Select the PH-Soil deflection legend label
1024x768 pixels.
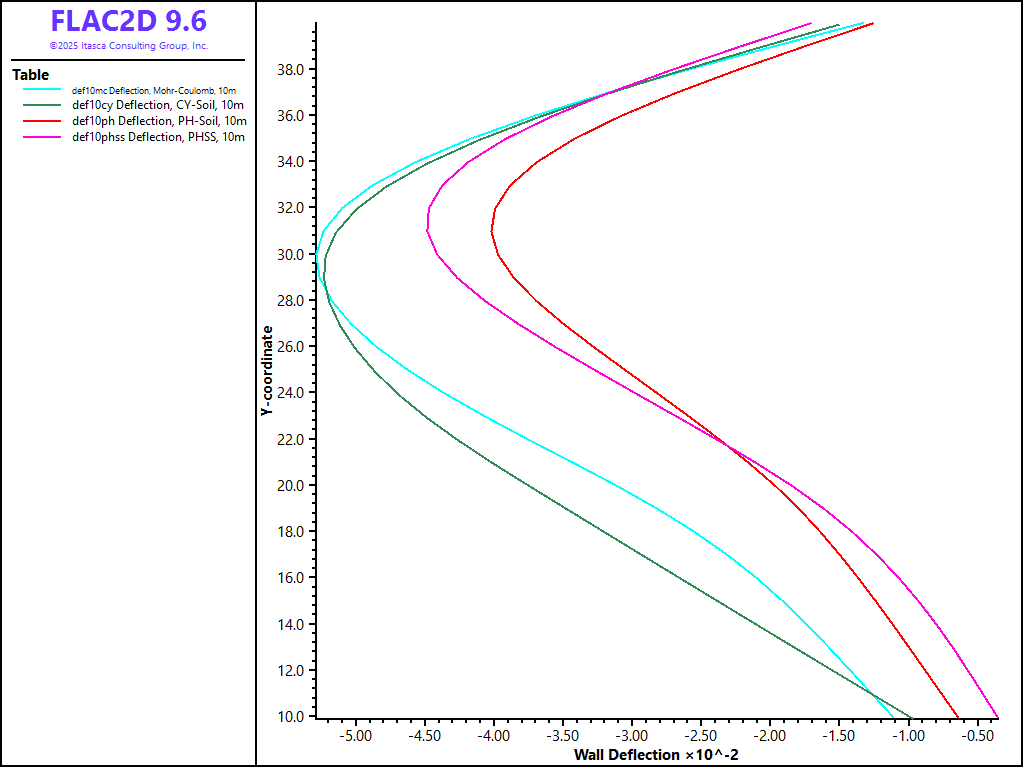[x=158, y=121]
